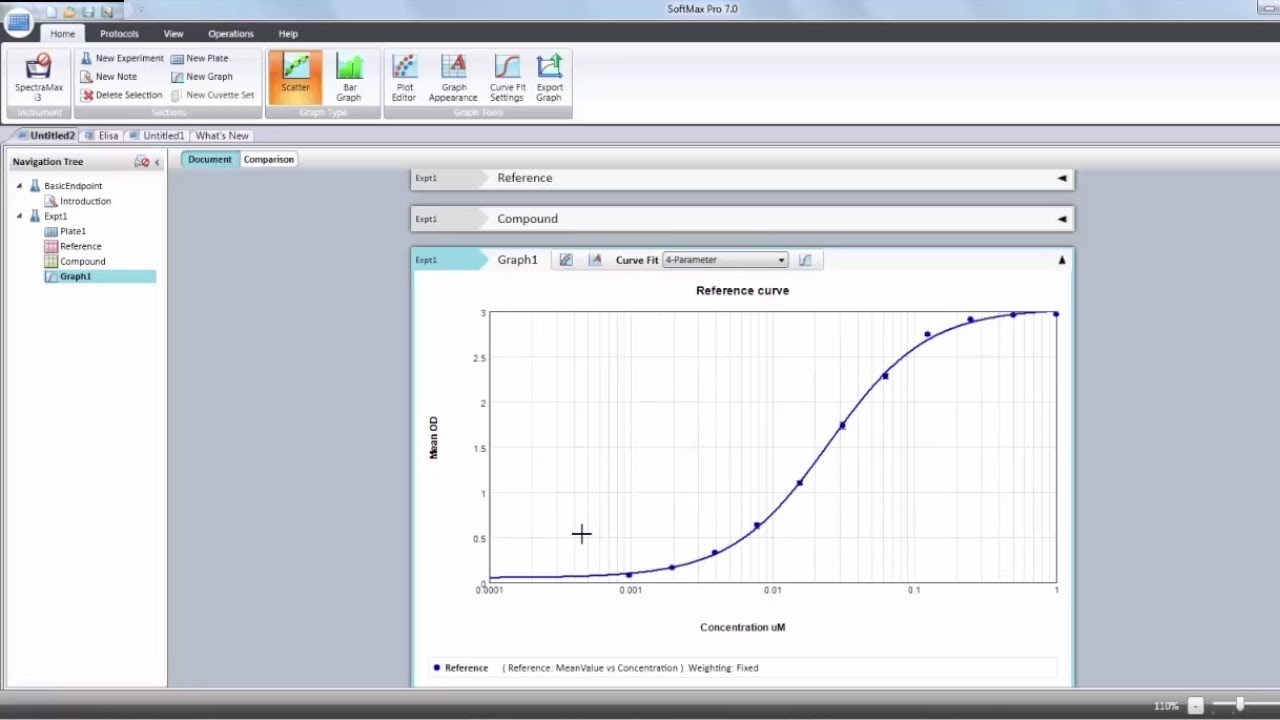The image size is (1280, 720).
Task: Open the View ribbon tab
Action: (173, 34)
